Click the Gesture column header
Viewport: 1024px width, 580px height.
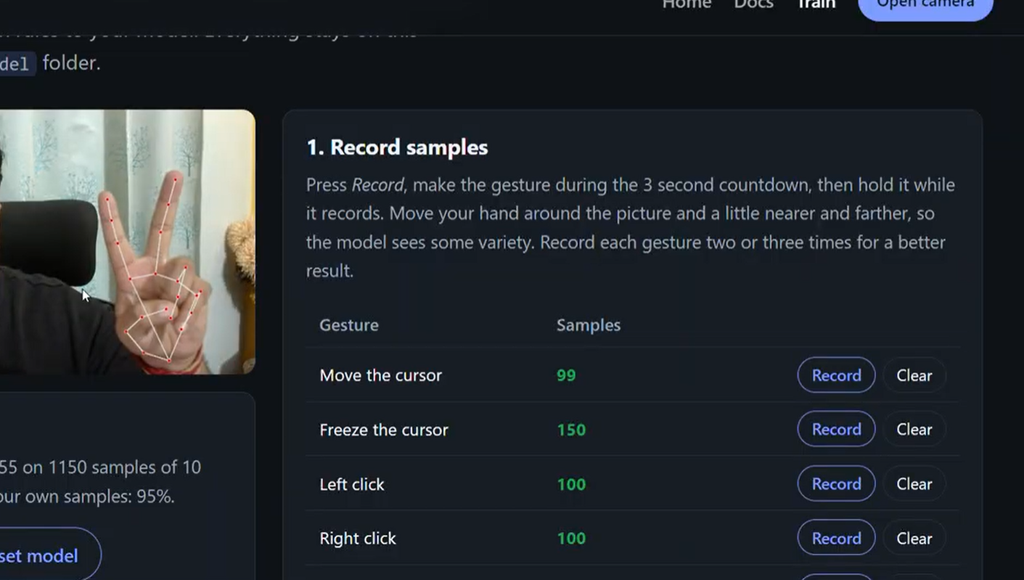click(x=349, y=325)
